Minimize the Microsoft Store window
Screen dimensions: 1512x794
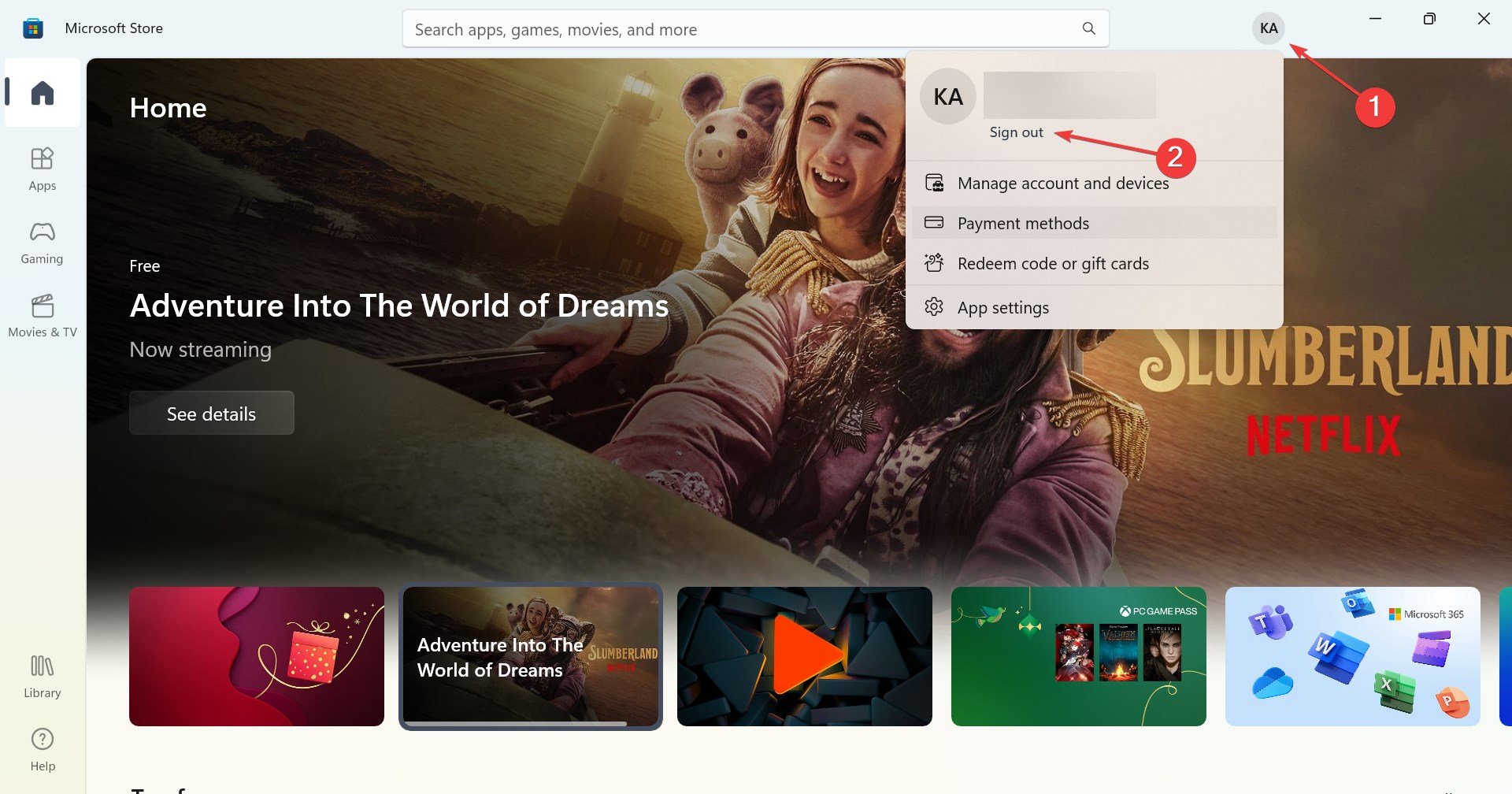[x=1376, y=18]
